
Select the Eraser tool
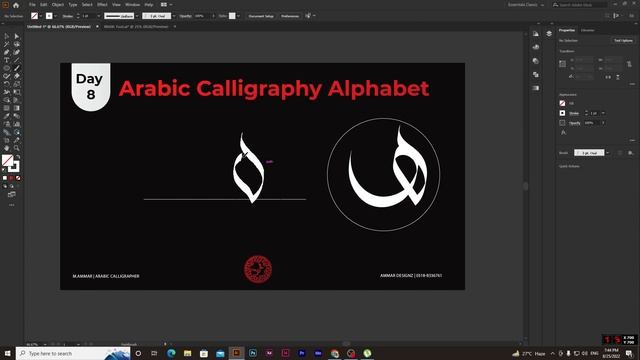coord(17,76)
